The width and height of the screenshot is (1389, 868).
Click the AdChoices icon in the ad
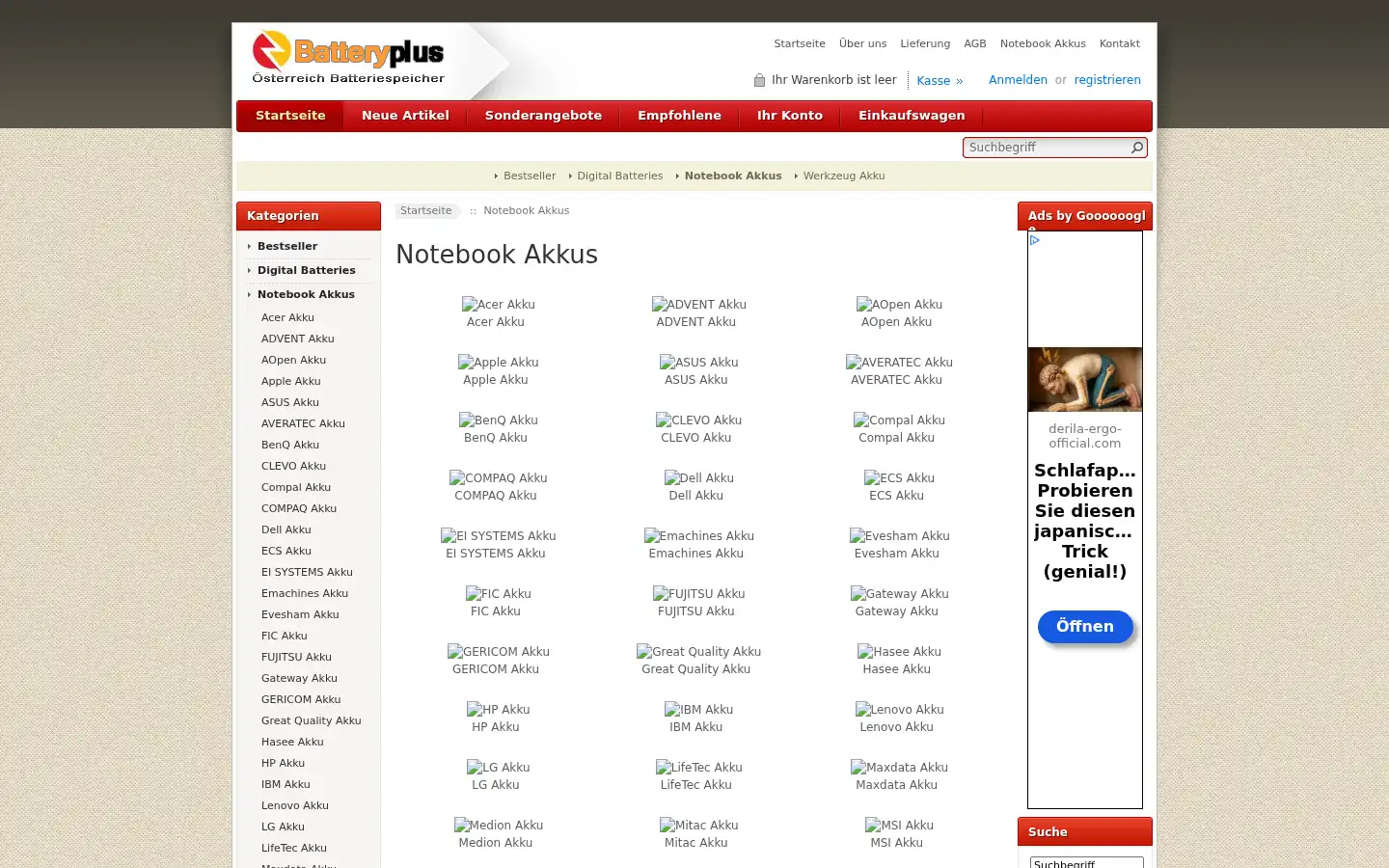(x=1035, y=240)
